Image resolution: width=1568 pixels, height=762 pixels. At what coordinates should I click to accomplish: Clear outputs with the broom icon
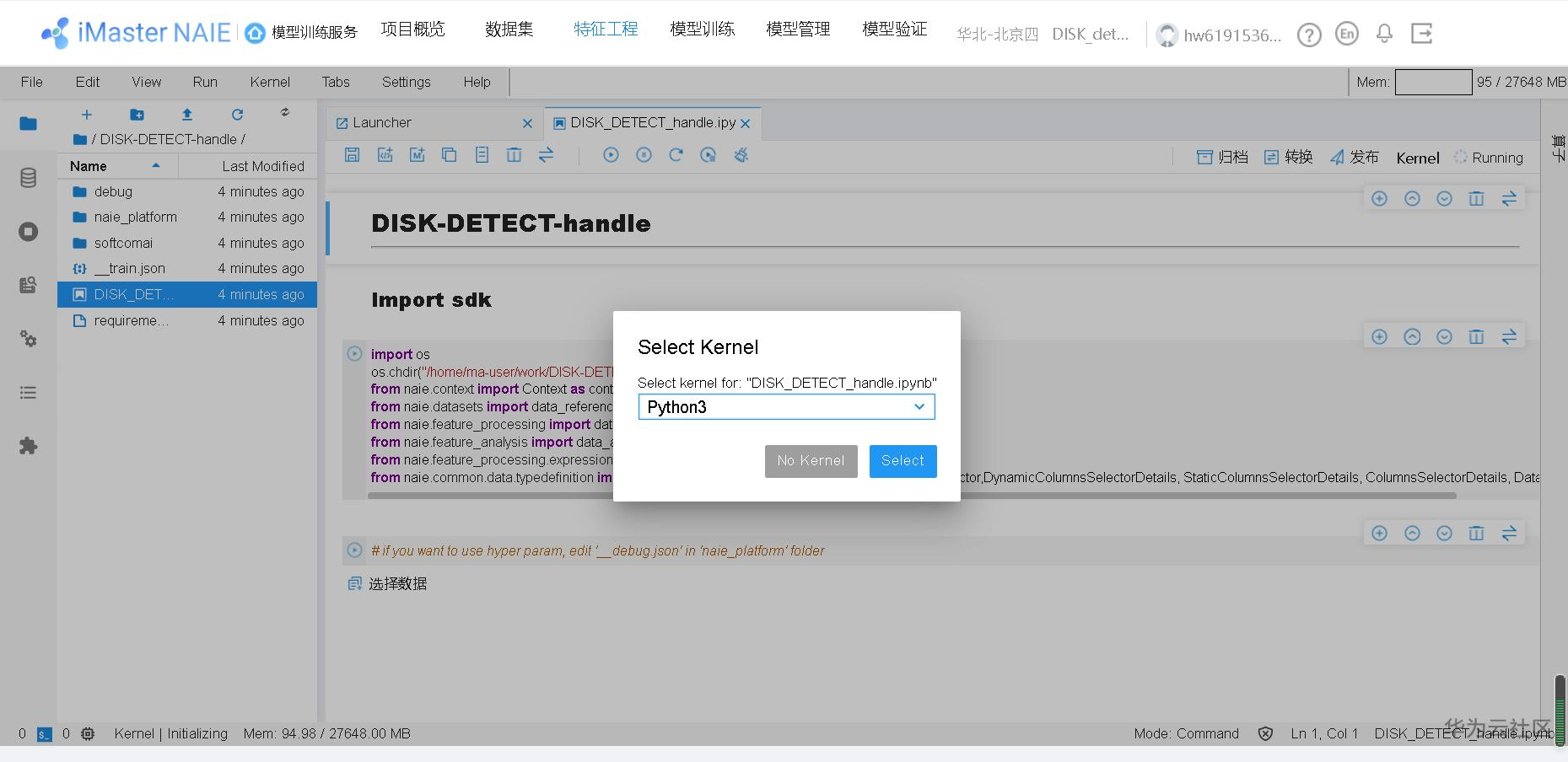click(741, 155)
